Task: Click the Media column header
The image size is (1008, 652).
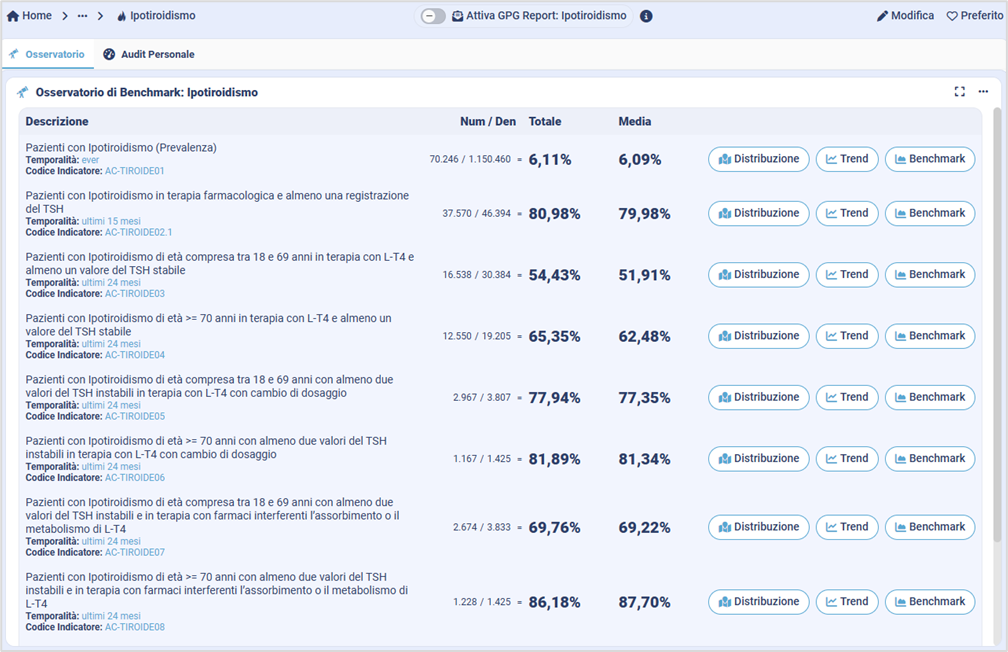Action: pyautogui.click(x=634, y=122)
